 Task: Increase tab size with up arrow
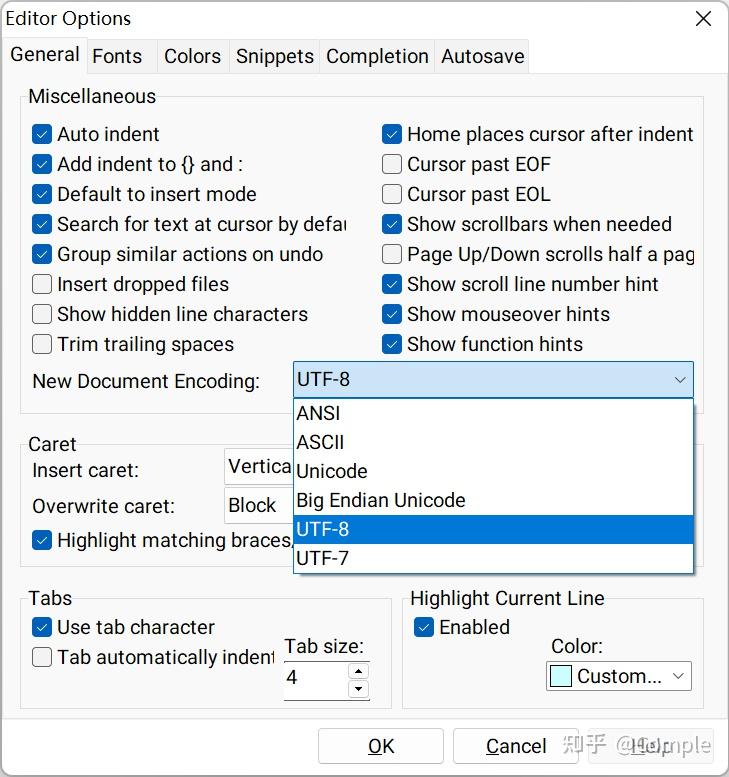358,670
